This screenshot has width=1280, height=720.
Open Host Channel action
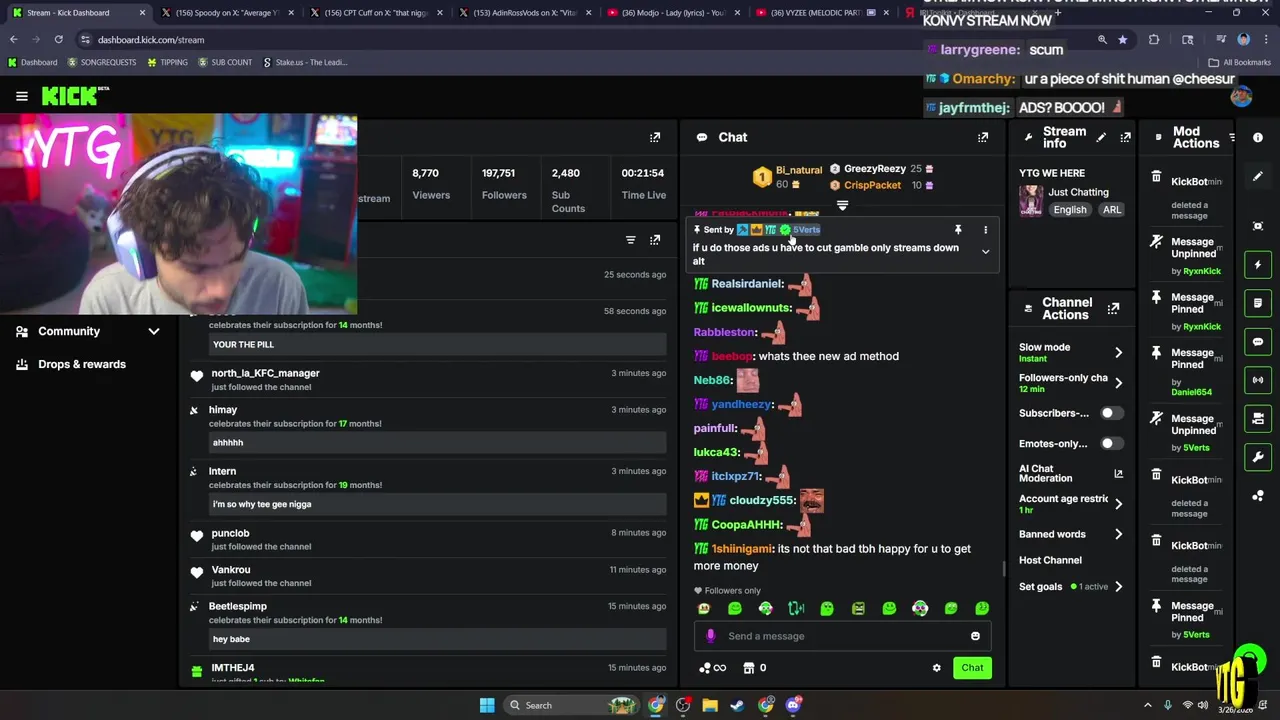click(1050, 560)
